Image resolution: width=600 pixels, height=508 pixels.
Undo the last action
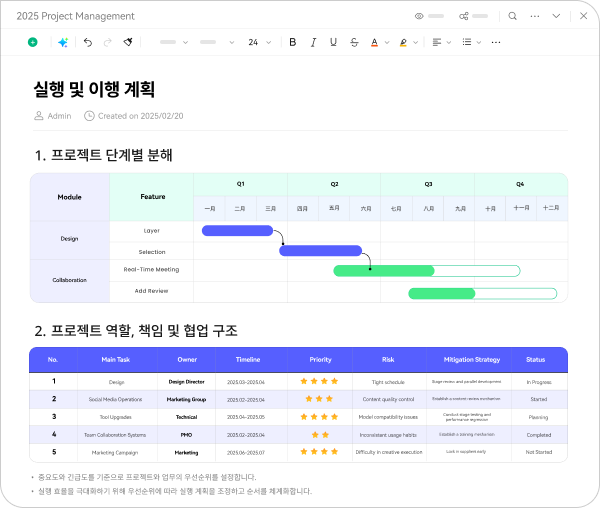88,42
